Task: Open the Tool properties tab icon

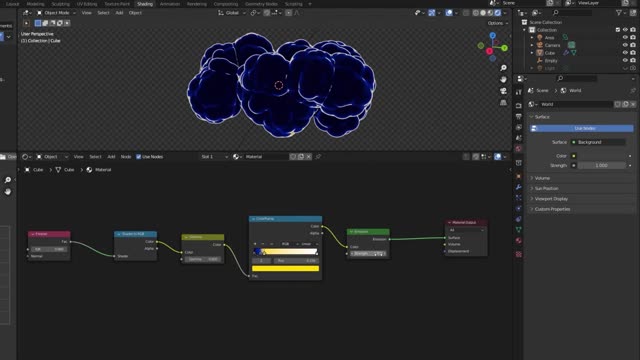Action: point(518,92)
